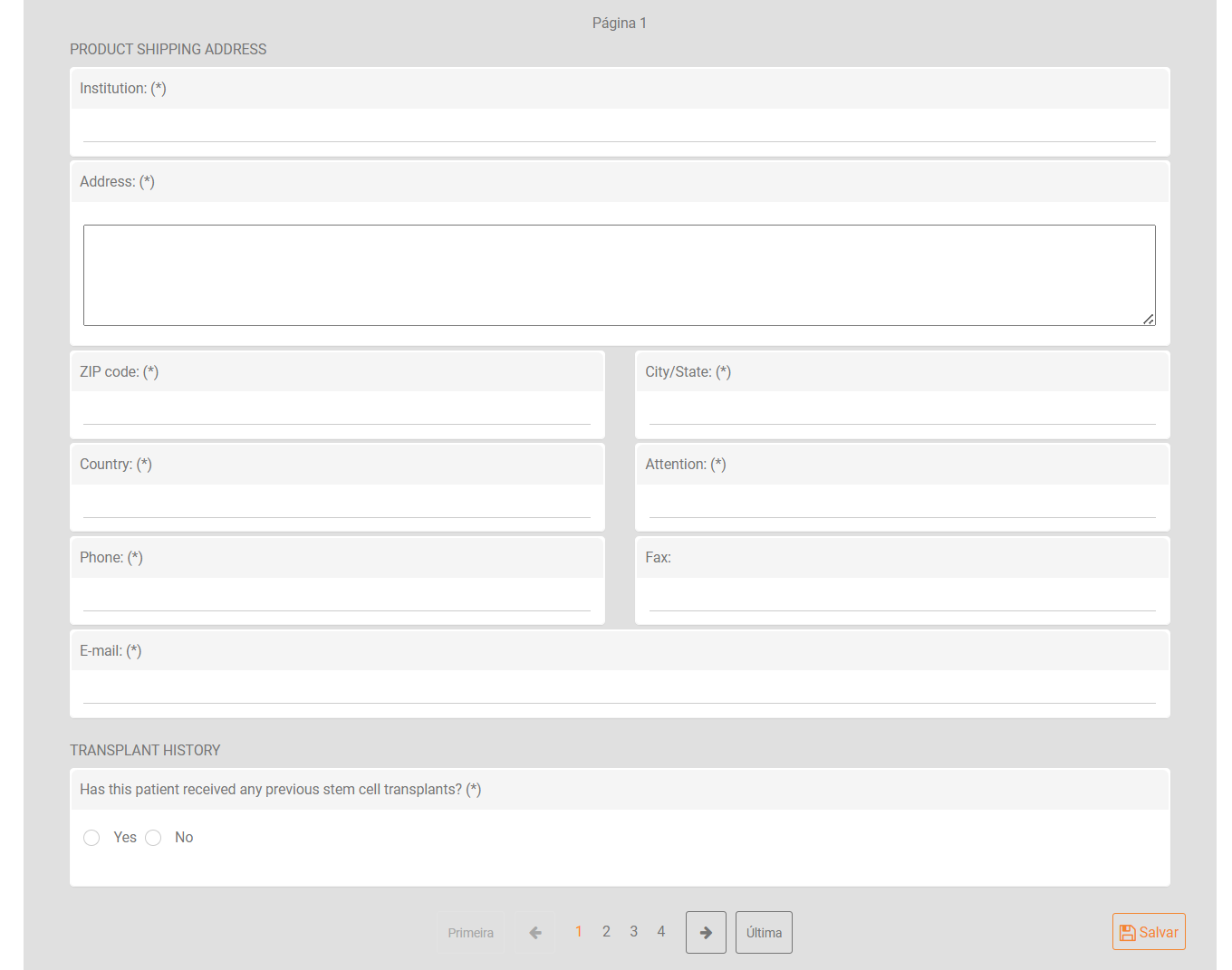Screen dimensions: 1232x970
Task: Click the Primeira first page button
Action: point(470,932)
